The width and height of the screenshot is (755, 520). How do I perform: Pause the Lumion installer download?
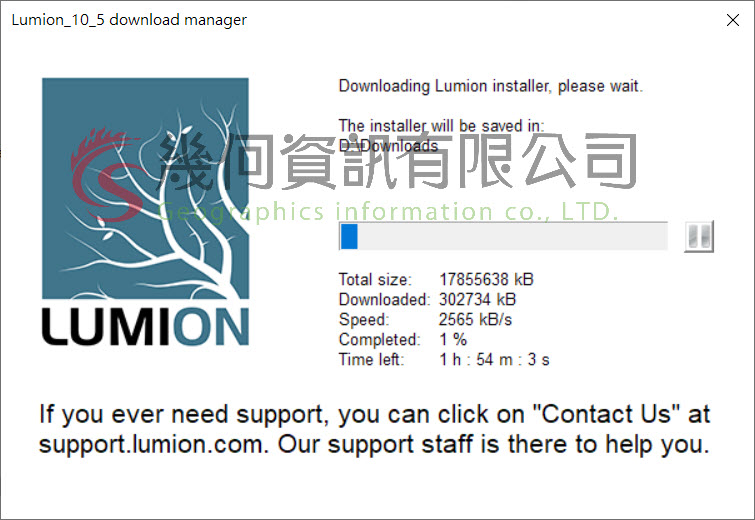699,236
